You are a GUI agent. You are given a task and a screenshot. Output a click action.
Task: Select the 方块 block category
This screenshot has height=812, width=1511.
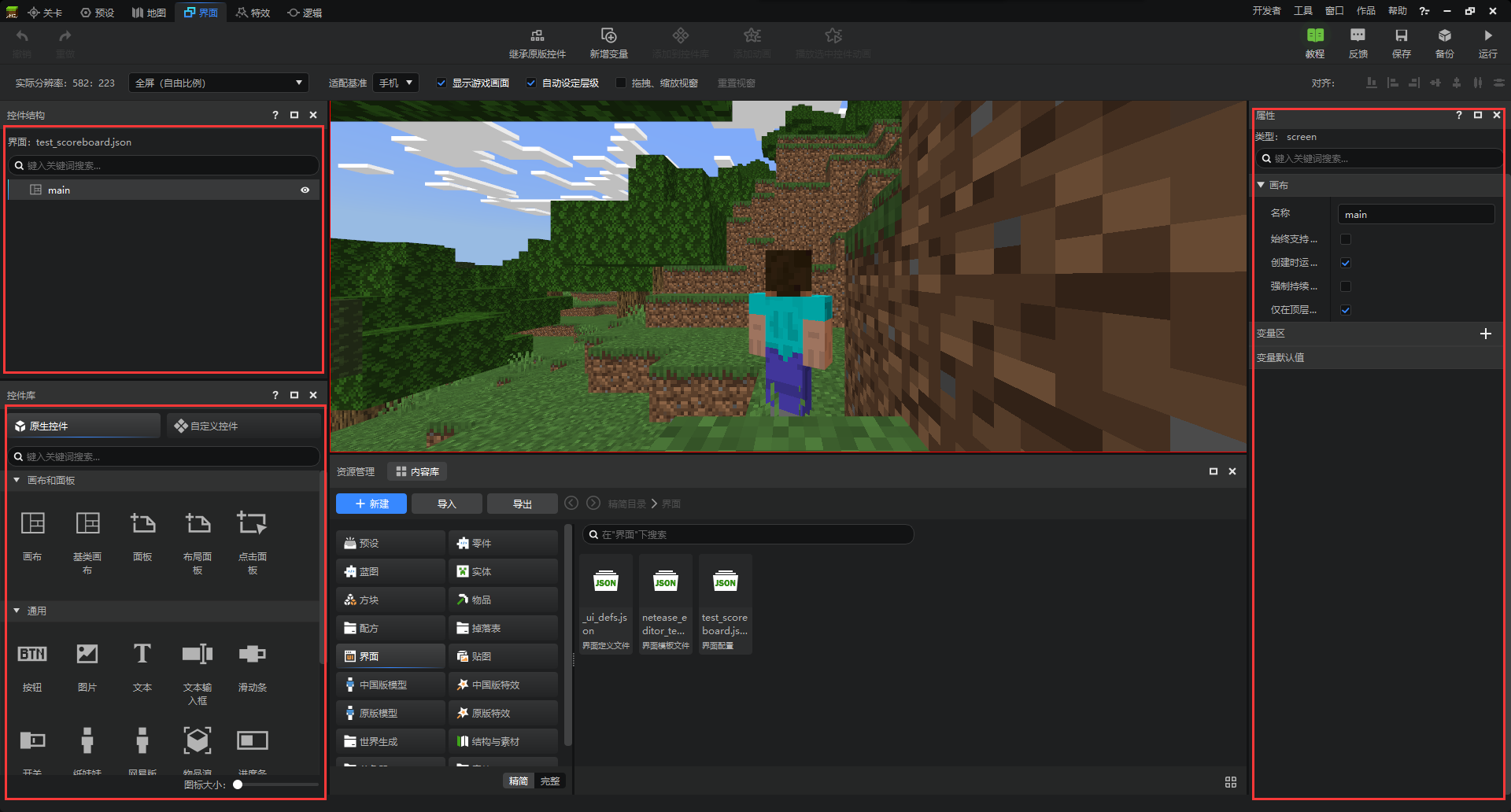tap(391, 600)
